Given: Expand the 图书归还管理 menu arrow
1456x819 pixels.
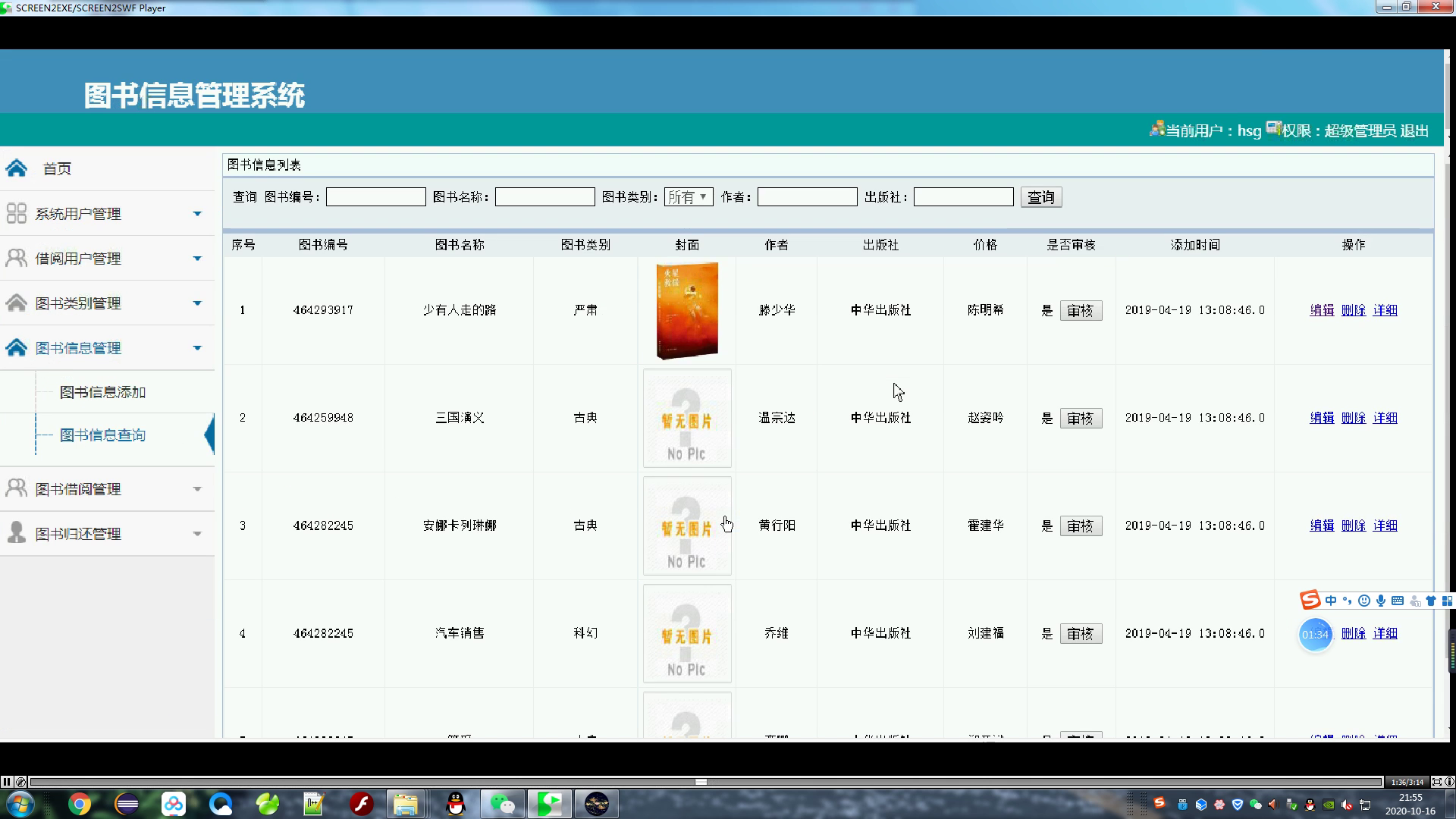Looking at the screenshot, I should 197,534.
